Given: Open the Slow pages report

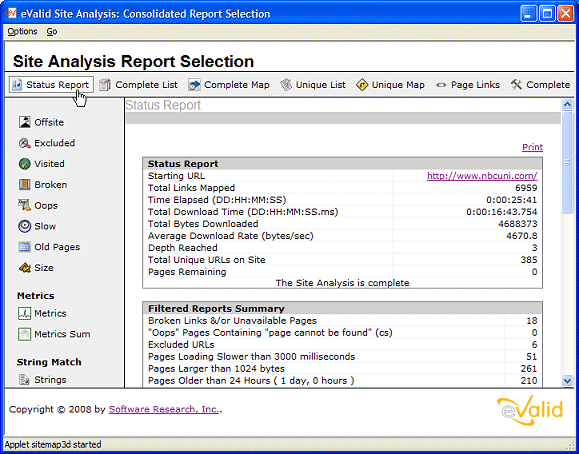Looking at the screenshot, I should 45,226.
